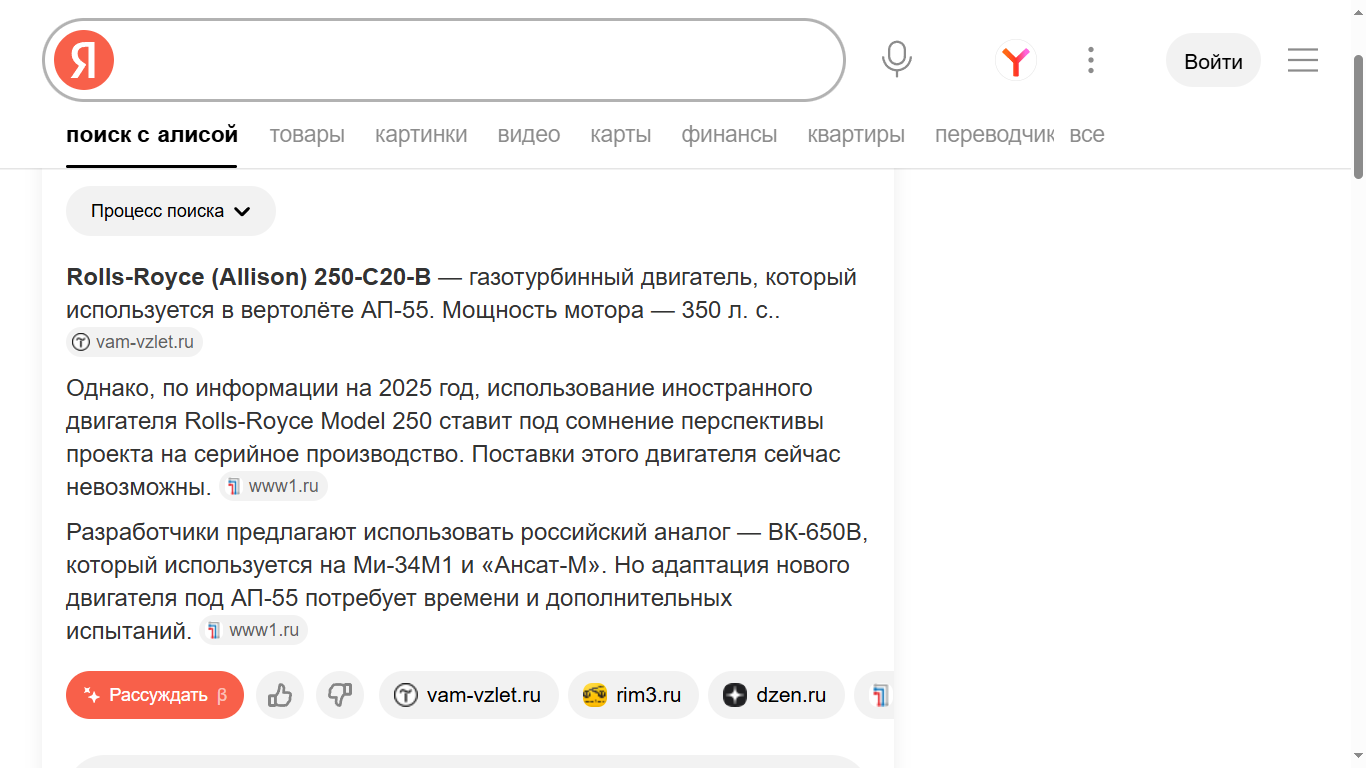The width and height of the screenshot is (1366, 768).
Task: Like the answer with thumbs up
Action: pos(280,695)
